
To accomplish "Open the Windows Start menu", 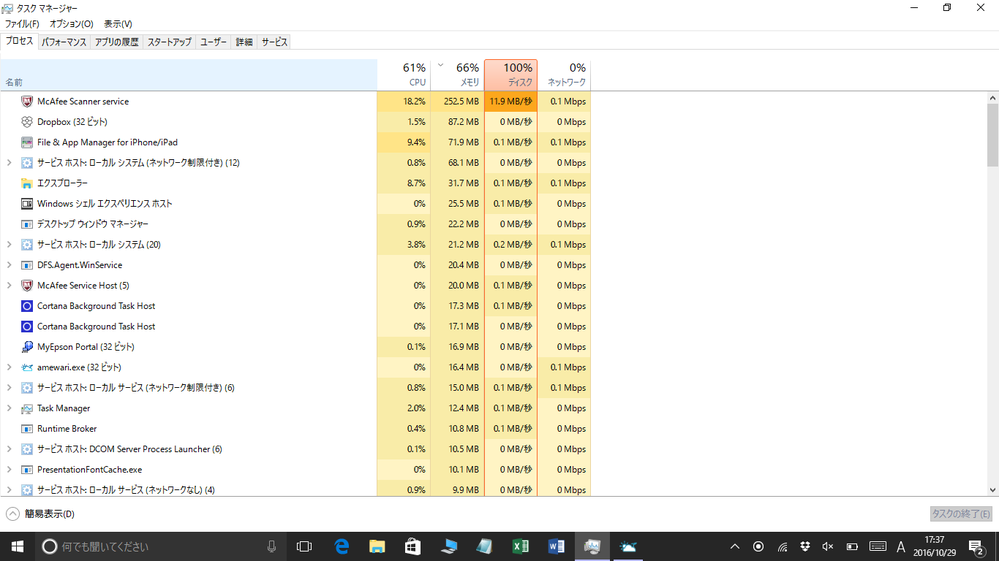I will (x=17, y=546).
